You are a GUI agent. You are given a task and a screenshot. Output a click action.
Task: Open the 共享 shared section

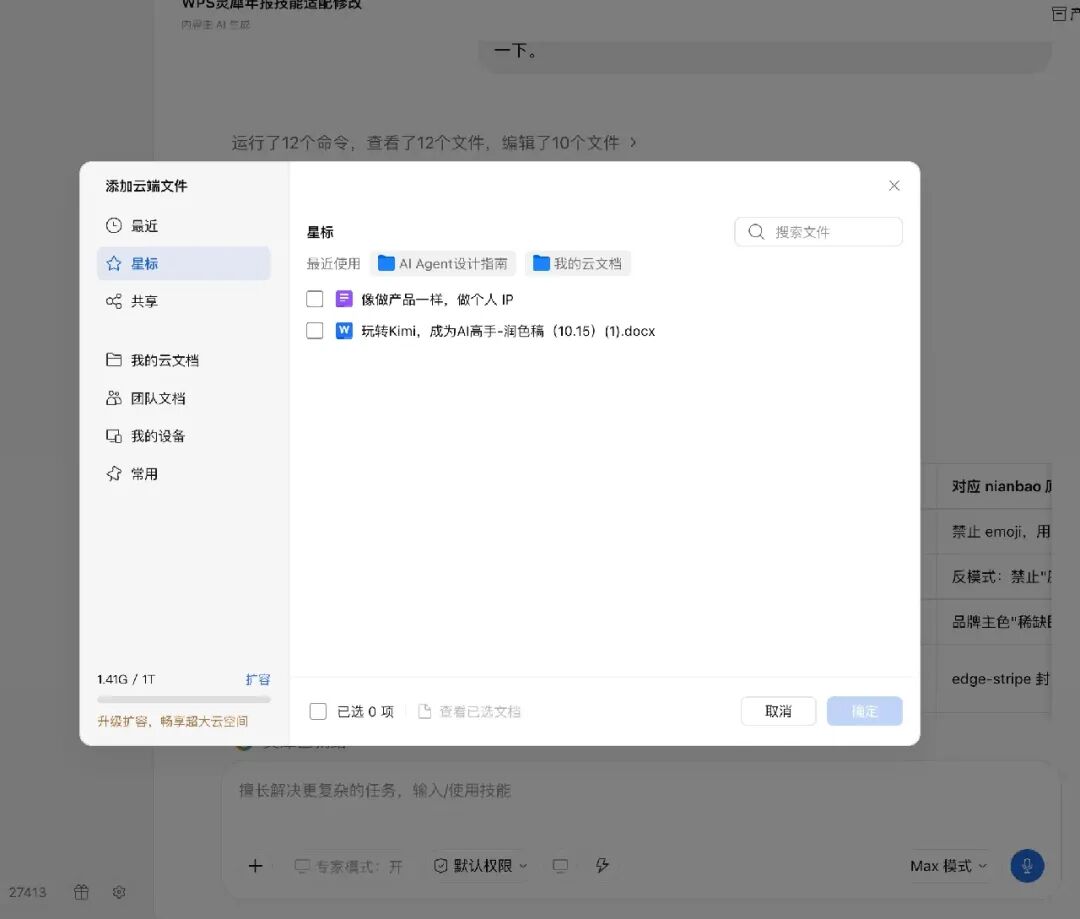coord(183,301)
